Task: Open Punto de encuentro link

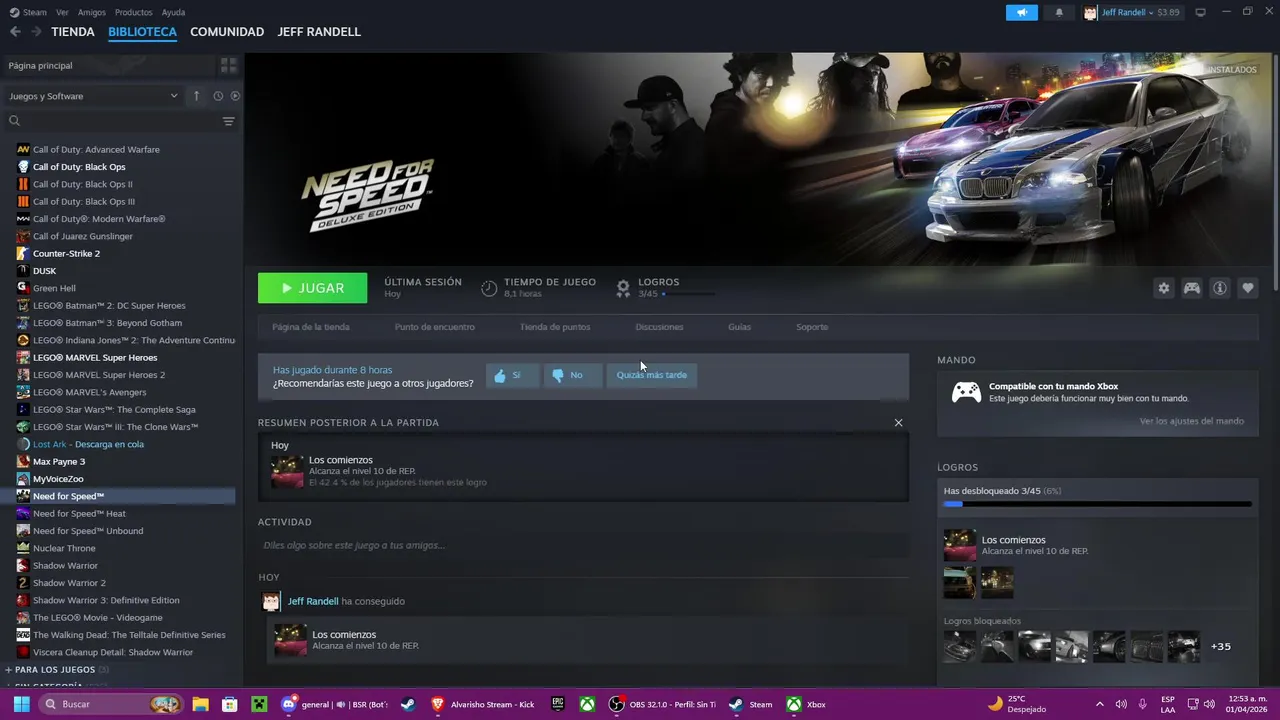Action: pyautogui.click(x=435, y=327)
